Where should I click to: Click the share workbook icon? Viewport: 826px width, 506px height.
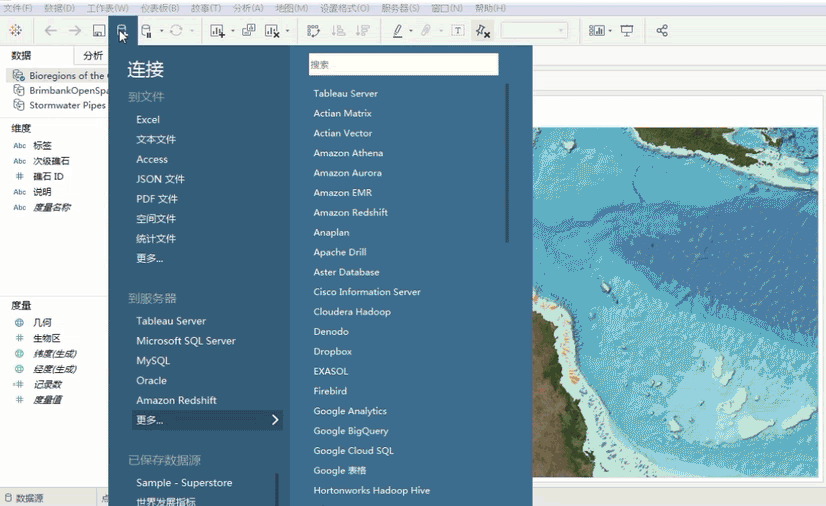point(662,31)
